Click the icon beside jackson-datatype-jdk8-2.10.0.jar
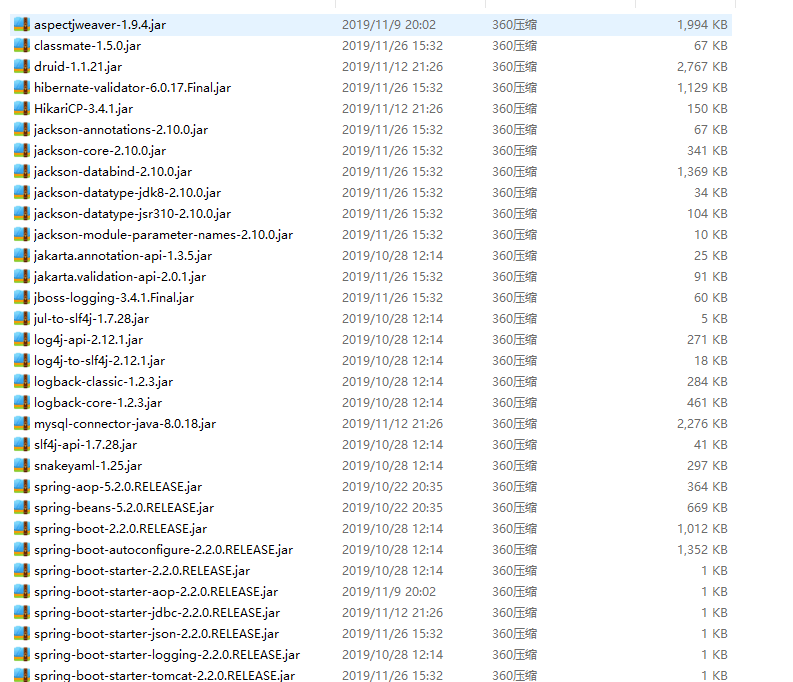Image resolution: width=793 pixels, height=682 pixels. 22,193
